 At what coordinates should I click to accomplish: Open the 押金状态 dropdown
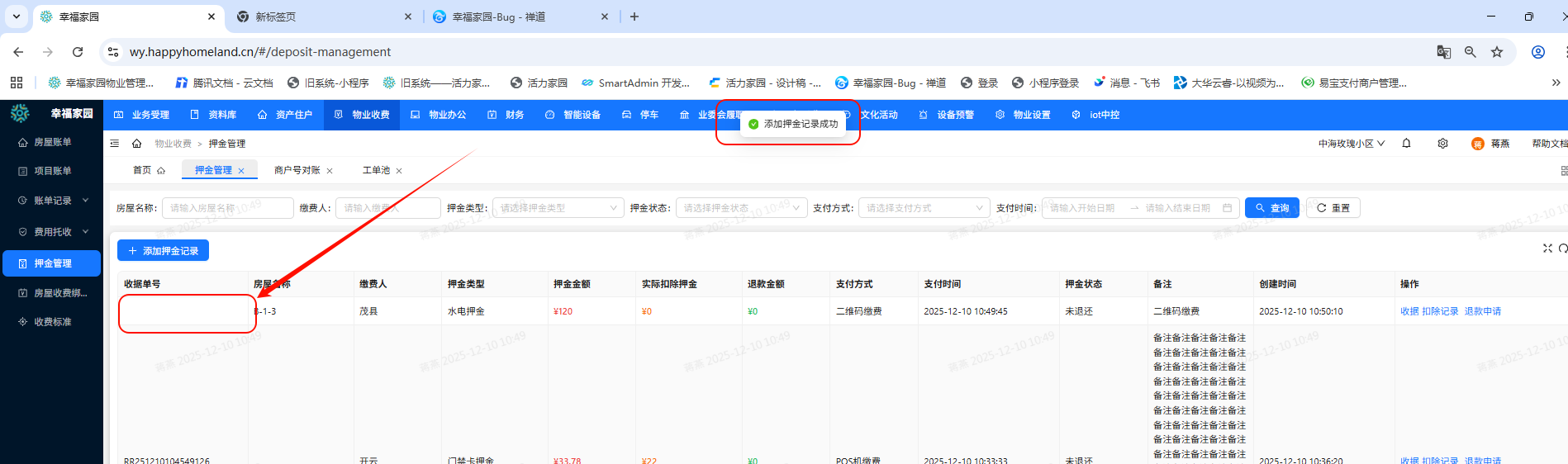[741, 208]
